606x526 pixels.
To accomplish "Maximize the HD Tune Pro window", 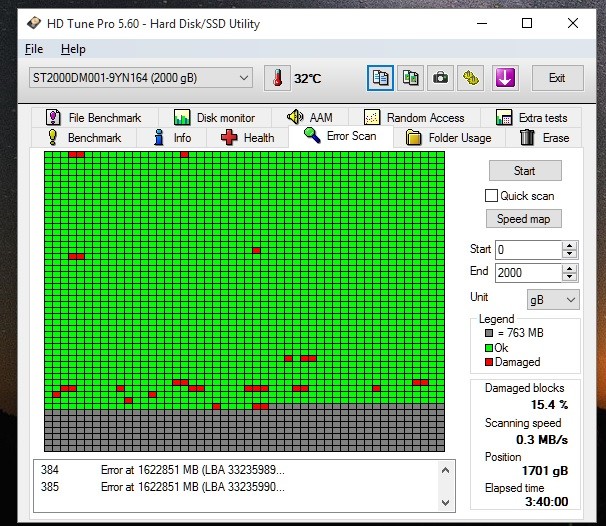I will (527, 23).
